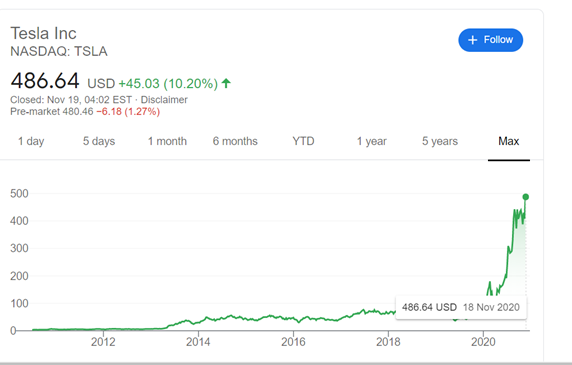Click the 486.64 USD chart tooltip
Image resolution: width=572 pixels, height=365 pixels.
(x=461, y=307)
